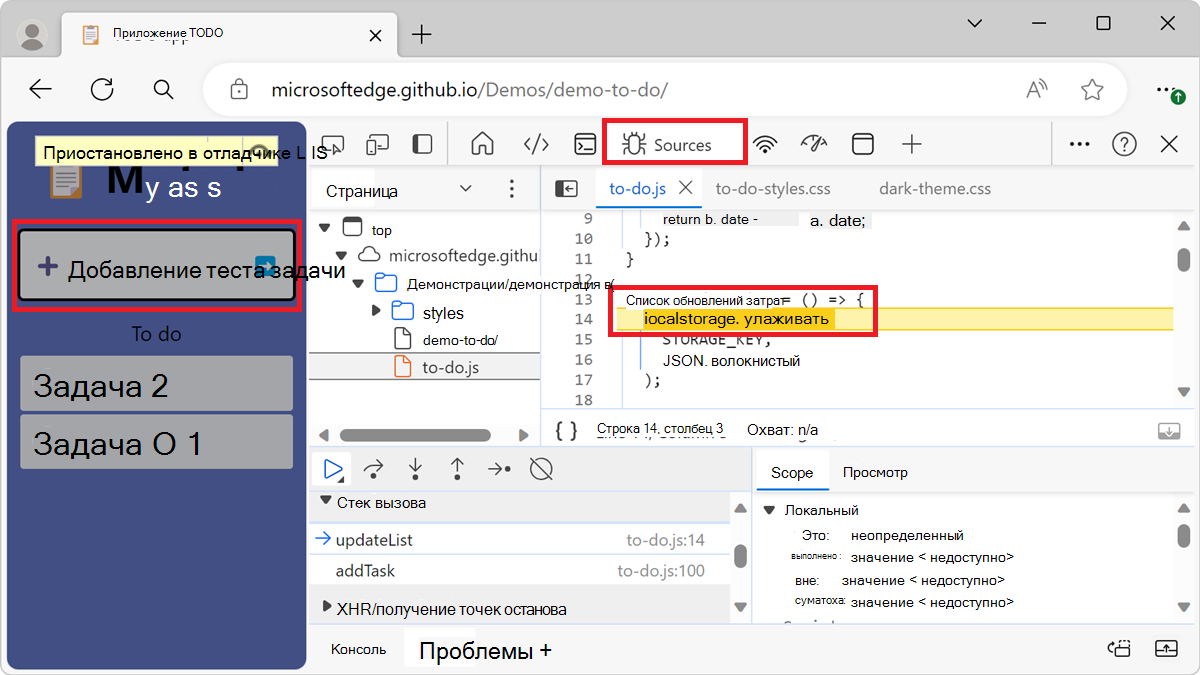Deactivate all breakpoints

coord(541,468)
